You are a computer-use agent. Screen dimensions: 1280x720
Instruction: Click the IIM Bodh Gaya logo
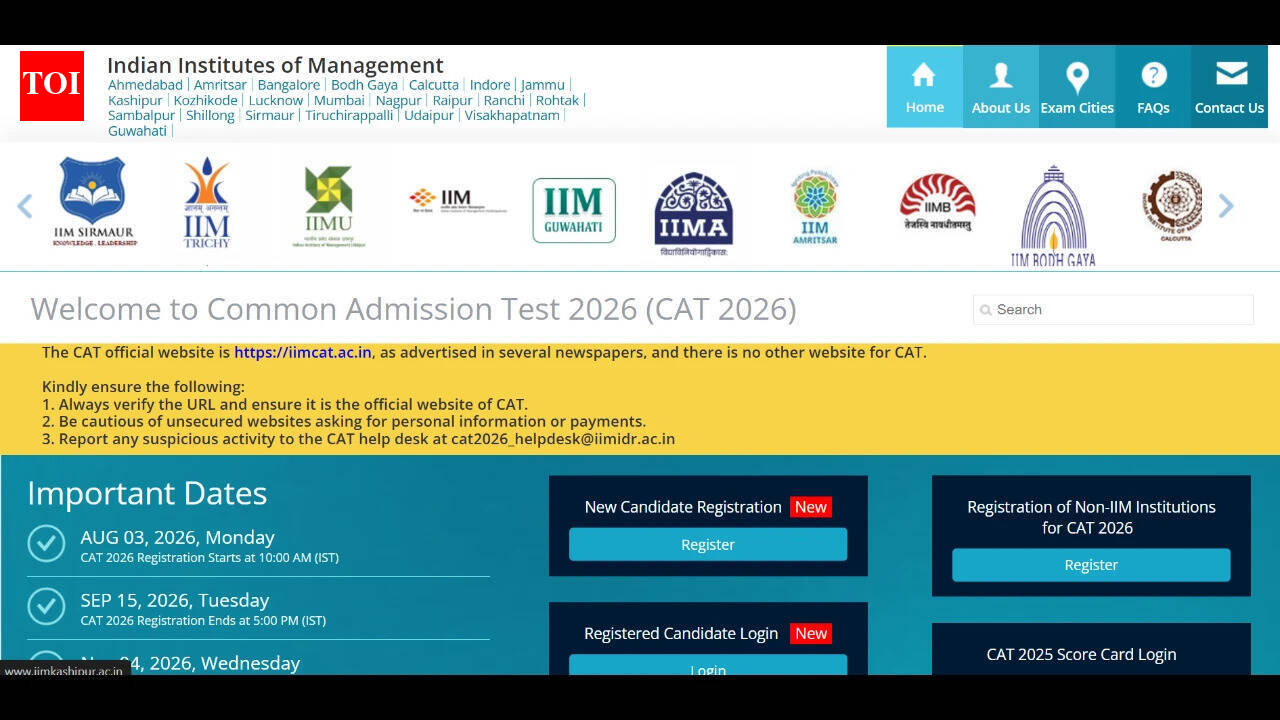point(1052,216)
